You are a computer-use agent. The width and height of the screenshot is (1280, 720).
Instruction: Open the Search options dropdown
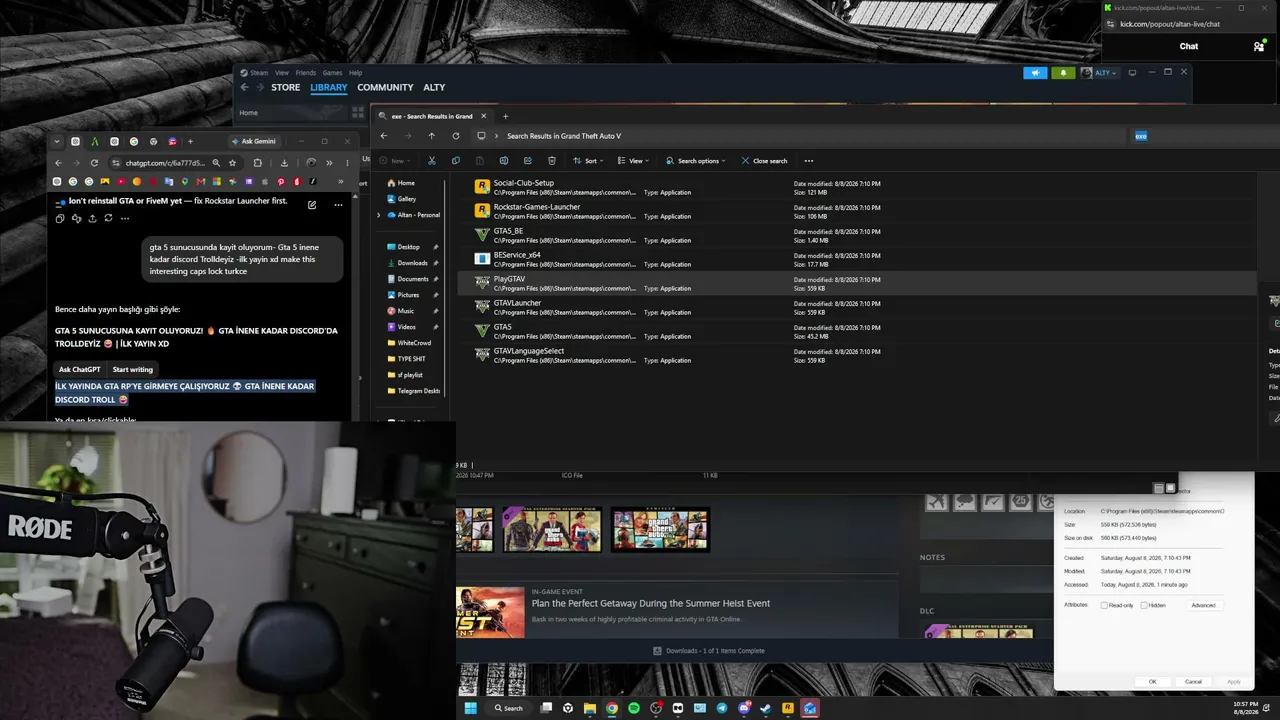click(x=696, y=161)
